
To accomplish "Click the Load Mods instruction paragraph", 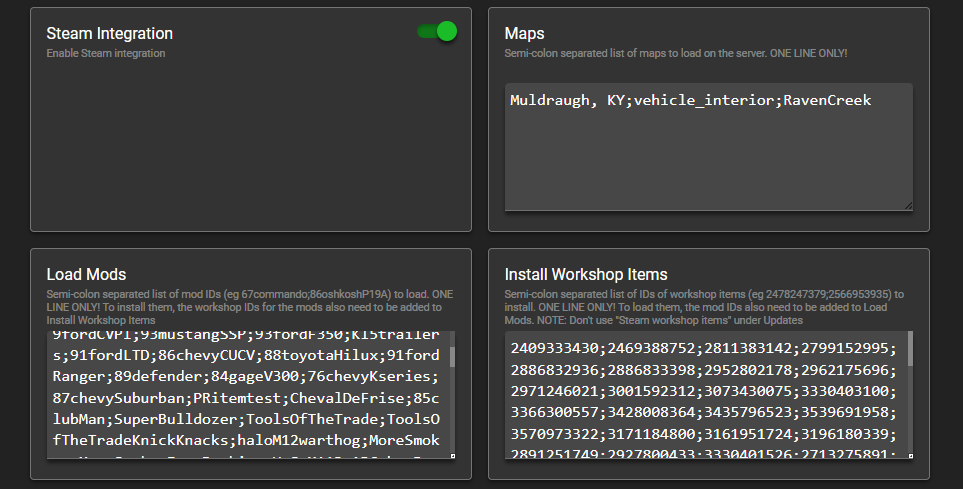I will [250, 307].
